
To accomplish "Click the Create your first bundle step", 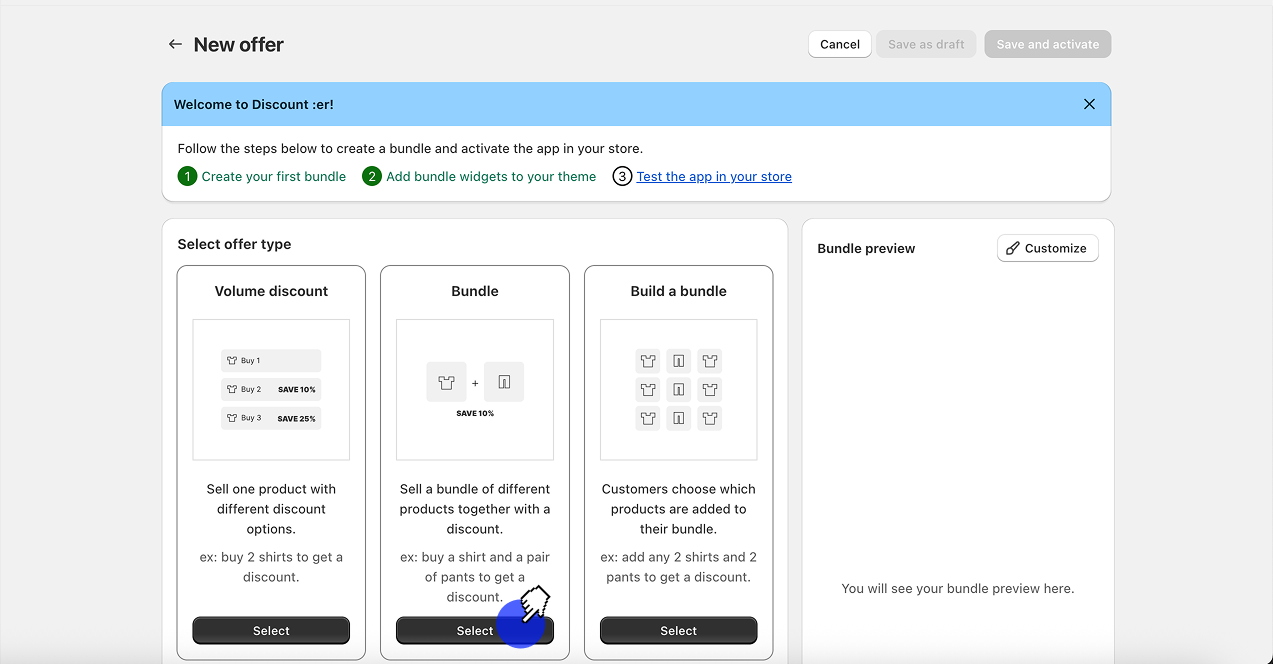I will click(273, 177).
